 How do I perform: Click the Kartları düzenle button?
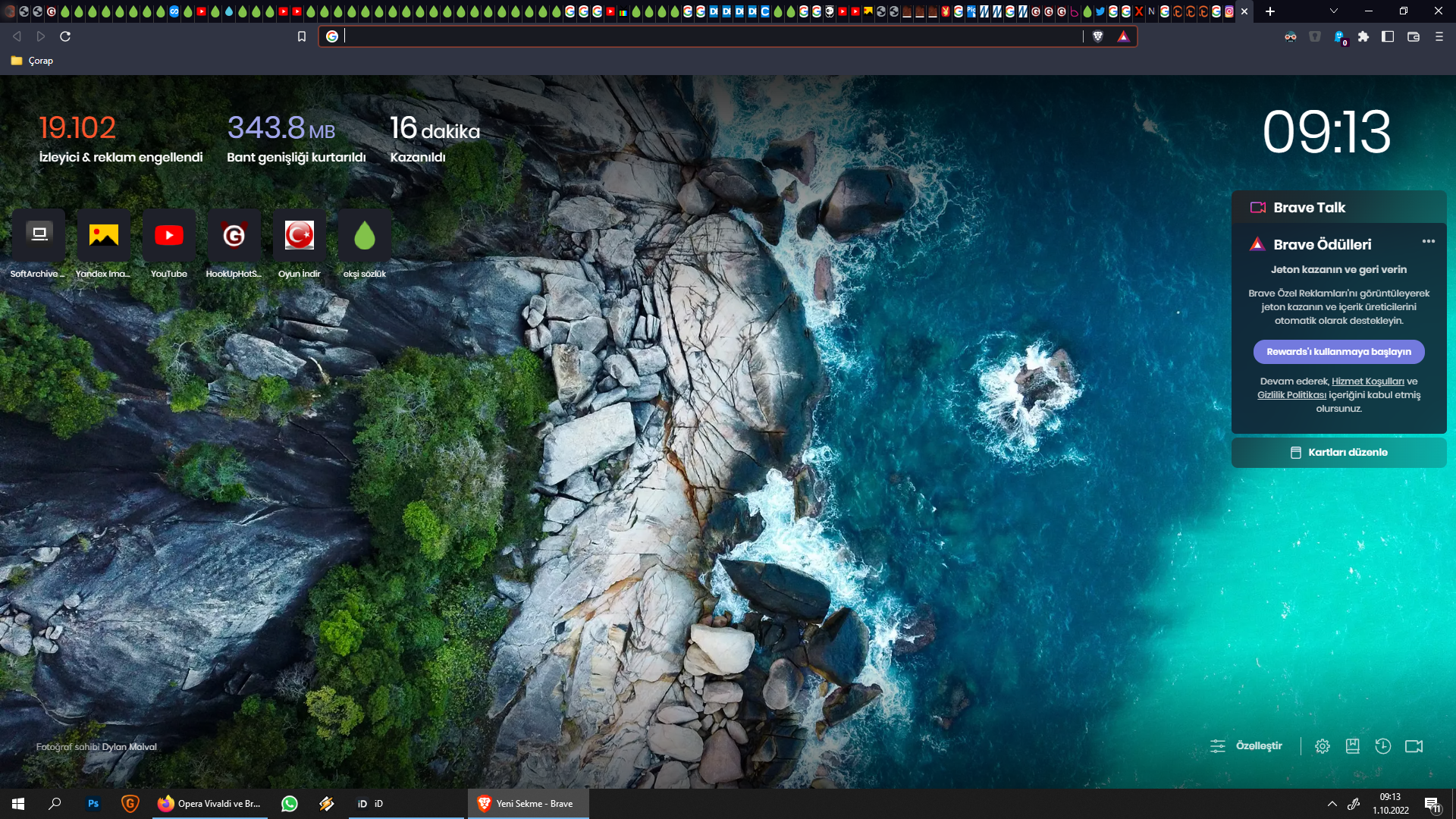(x=1338, y=453)
